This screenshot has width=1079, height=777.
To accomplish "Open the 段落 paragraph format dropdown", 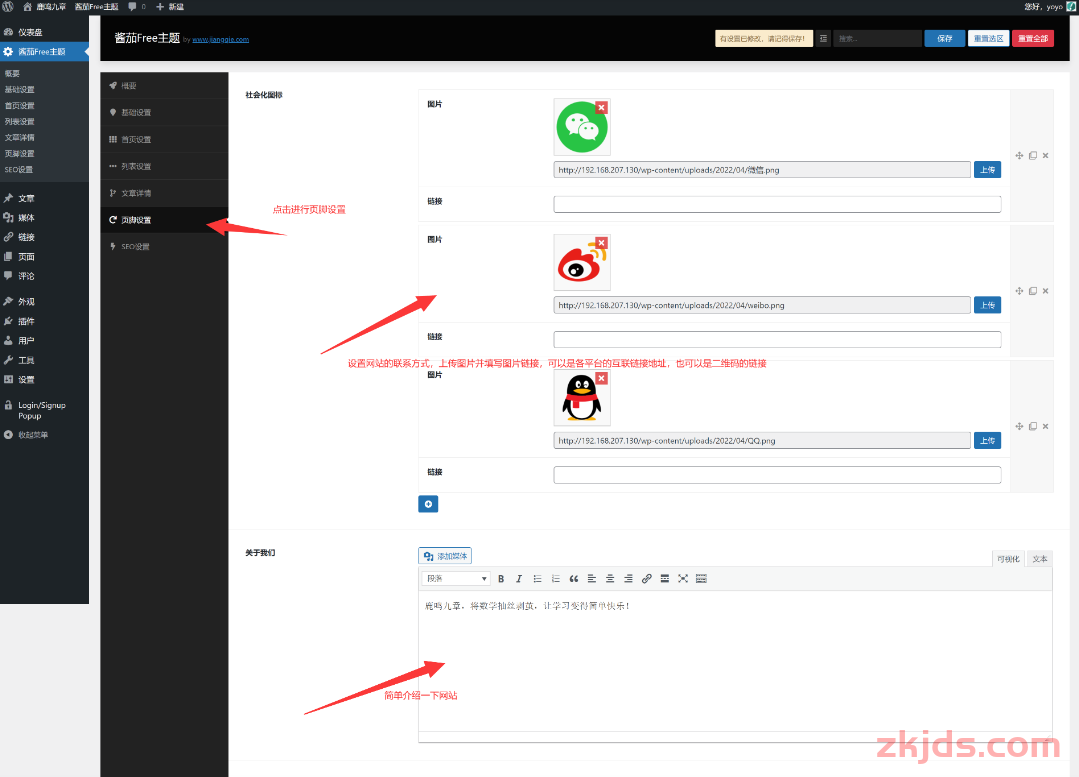I will coord(456,579).
